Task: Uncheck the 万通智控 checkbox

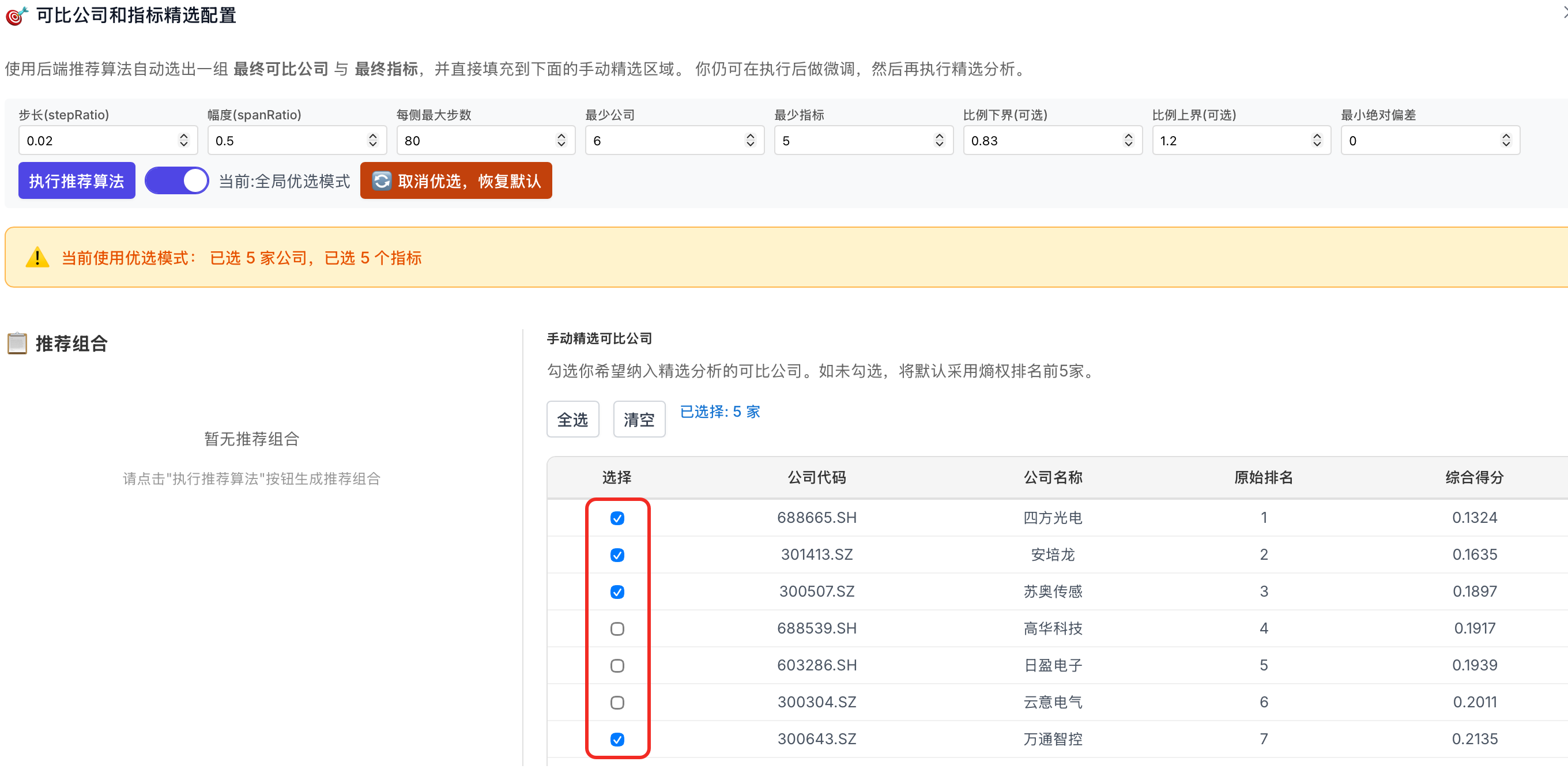Action: point(617,740)
